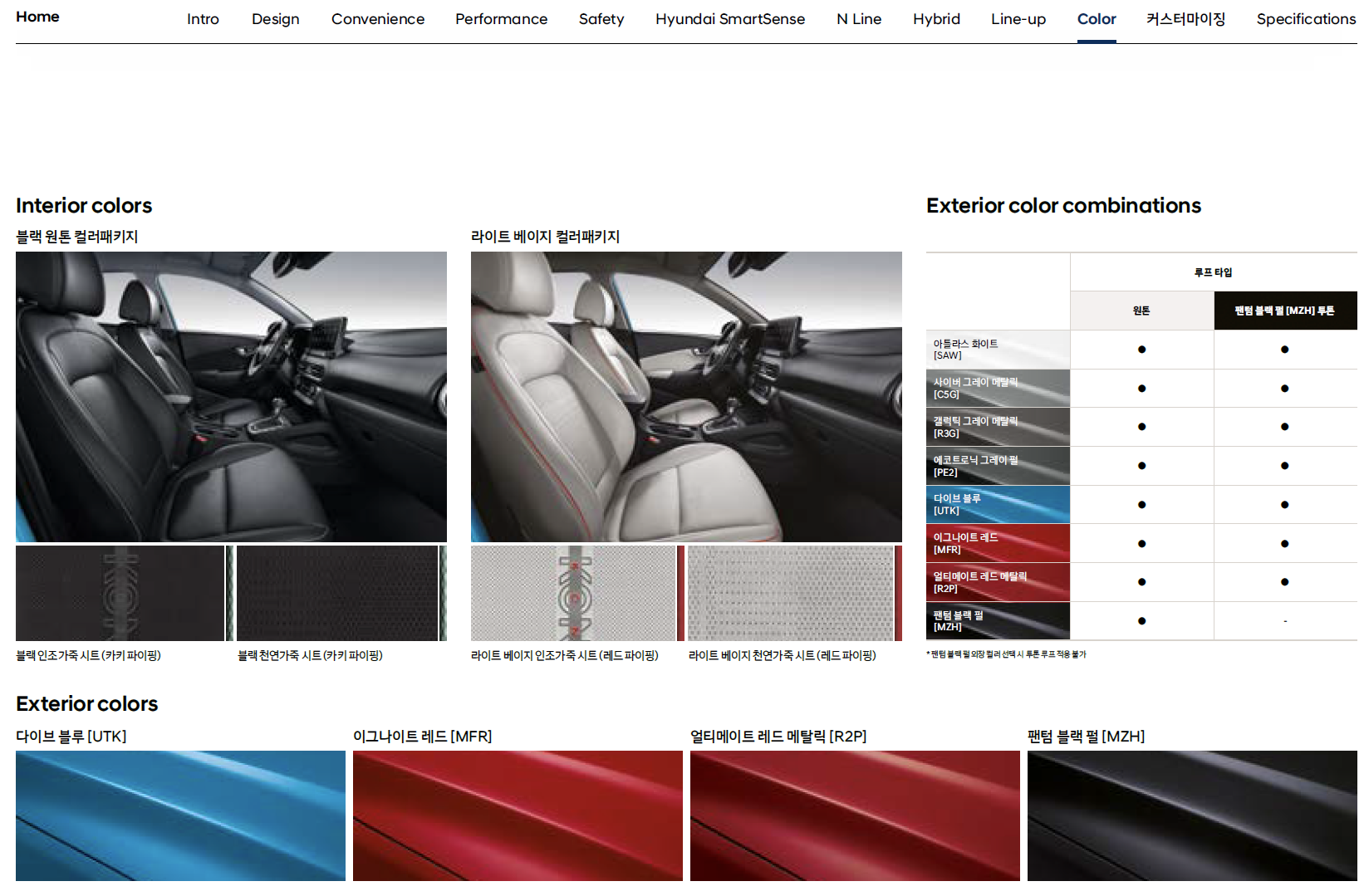This screenshot has width=1369, height=896.
Task: Click one-tone dot for 사이버 그레이 메탈릭
Action: (1142, 389)
